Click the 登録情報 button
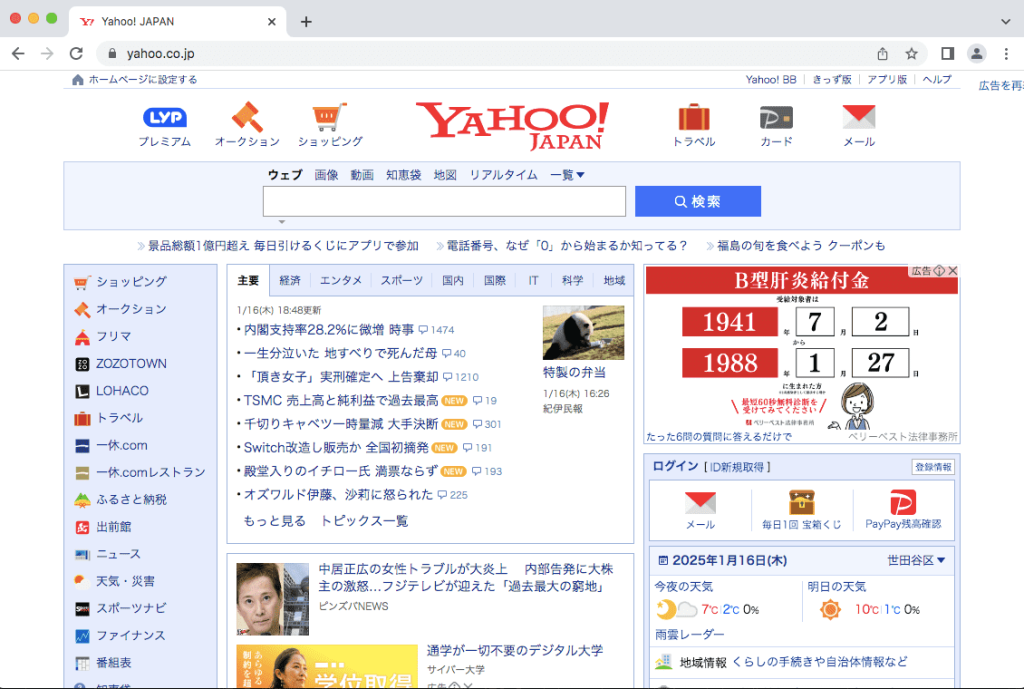Image resolution: width=1024 pixels, height=689 pixels. point(933,467)
